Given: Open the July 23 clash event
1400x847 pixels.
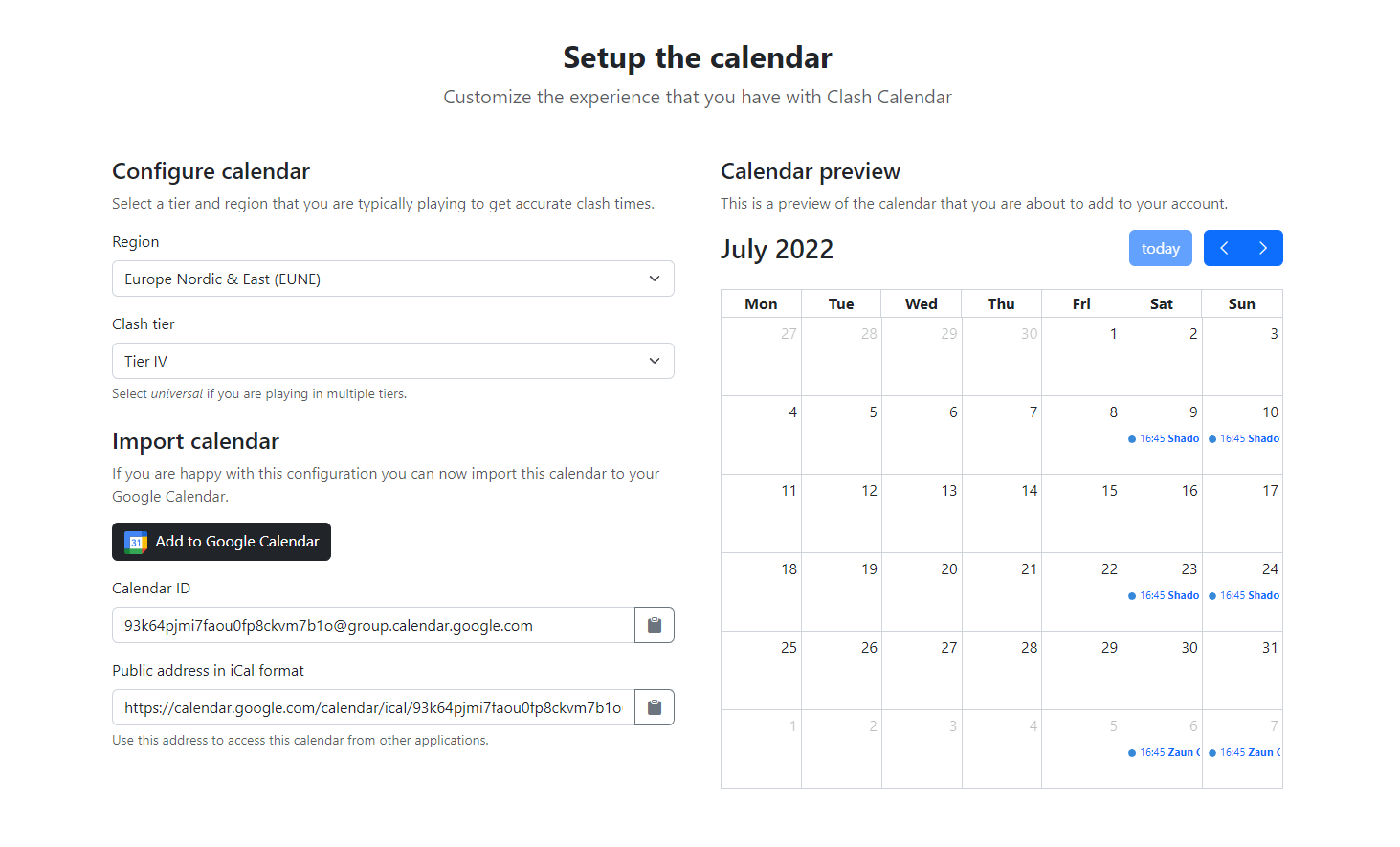Looking at the screenshot, I should coord(1164,595).
